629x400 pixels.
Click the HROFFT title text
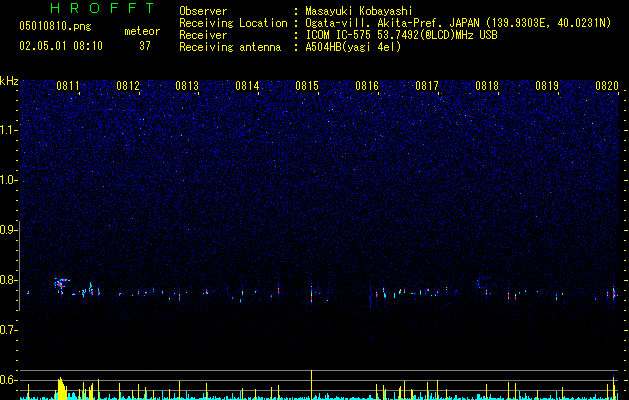103,8
